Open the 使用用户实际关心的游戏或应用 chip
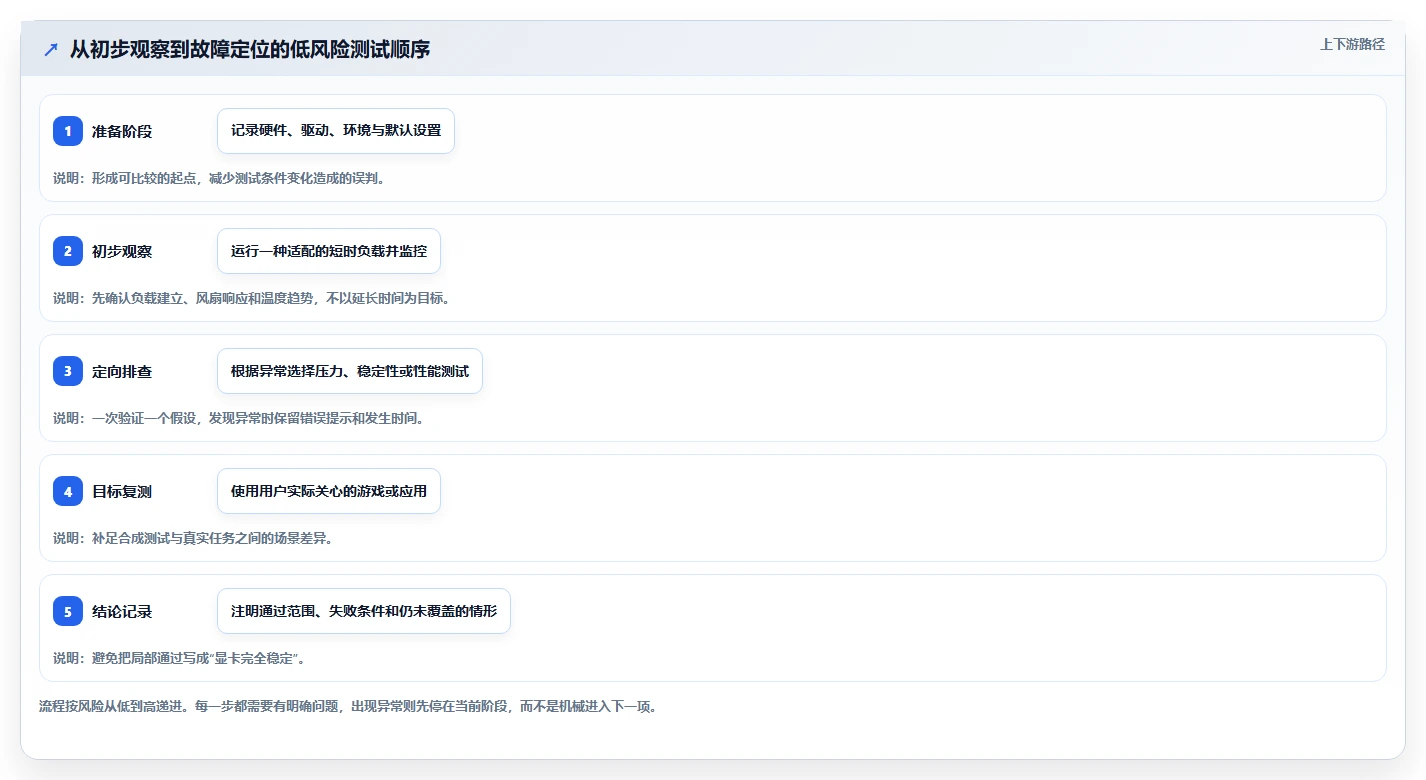 329,491
